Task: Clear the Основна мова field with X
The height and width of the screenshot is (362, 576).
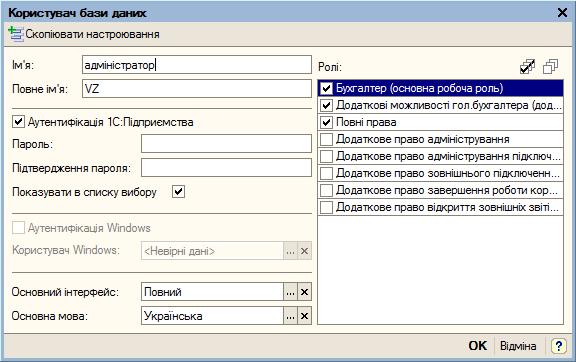Action: coord(304,316)
